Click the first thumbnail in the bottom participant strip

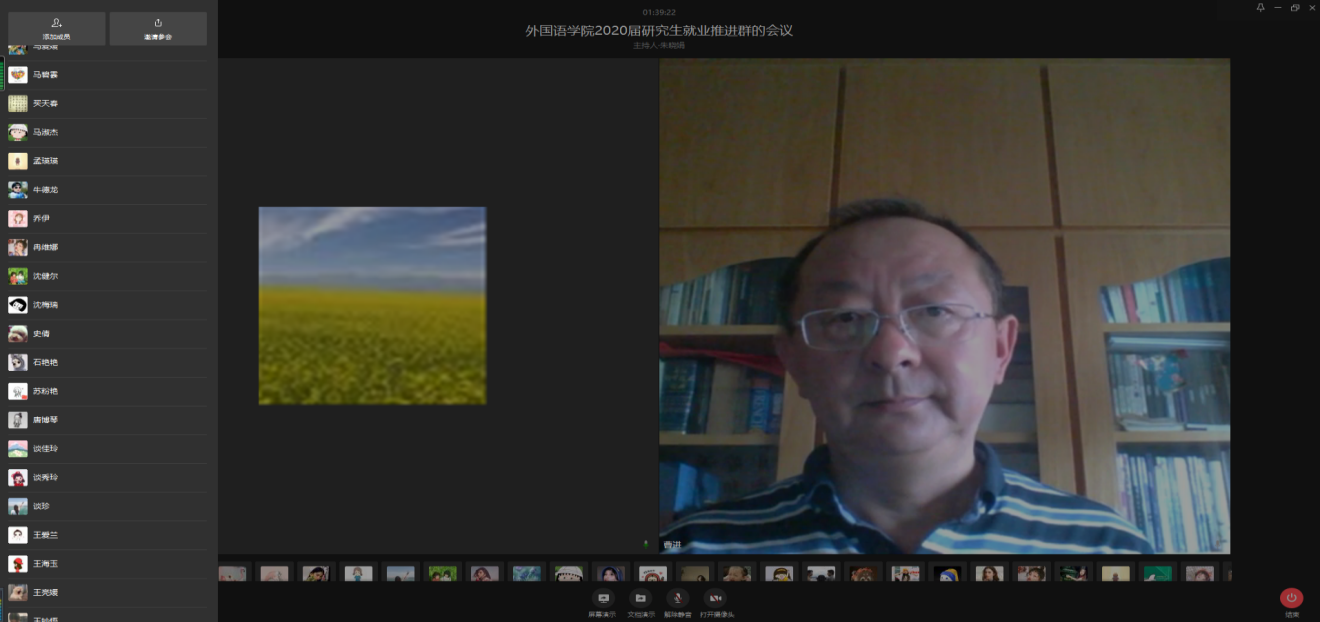232,574
